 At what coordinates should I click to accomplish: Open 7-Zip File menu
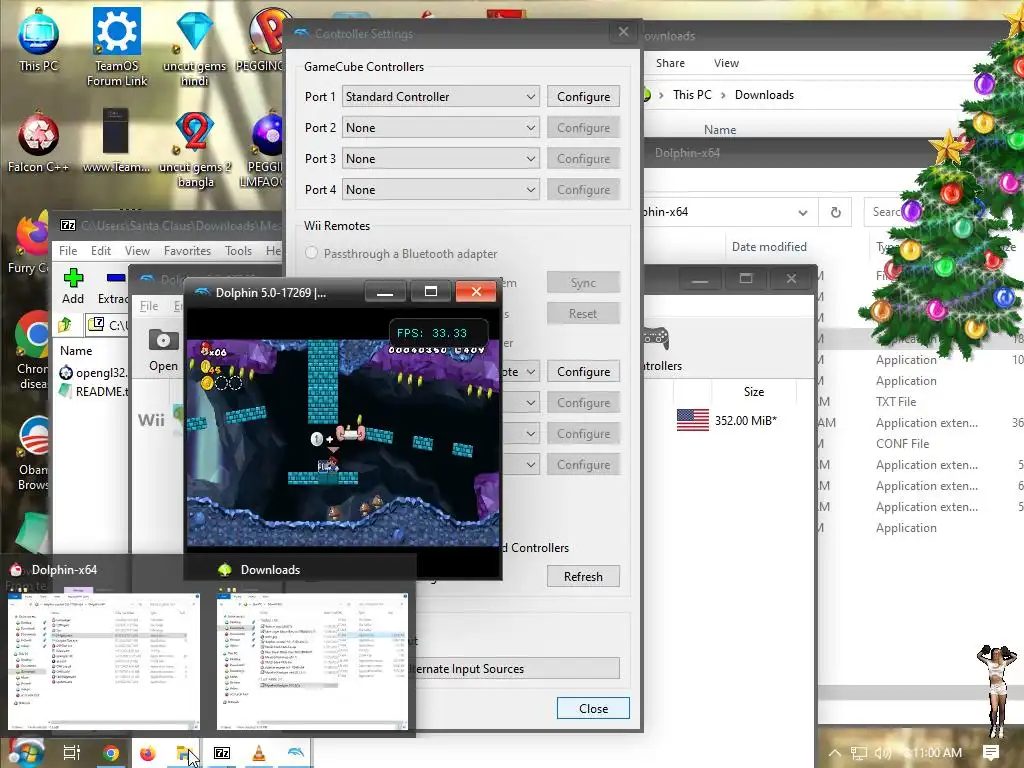[68, 251]
